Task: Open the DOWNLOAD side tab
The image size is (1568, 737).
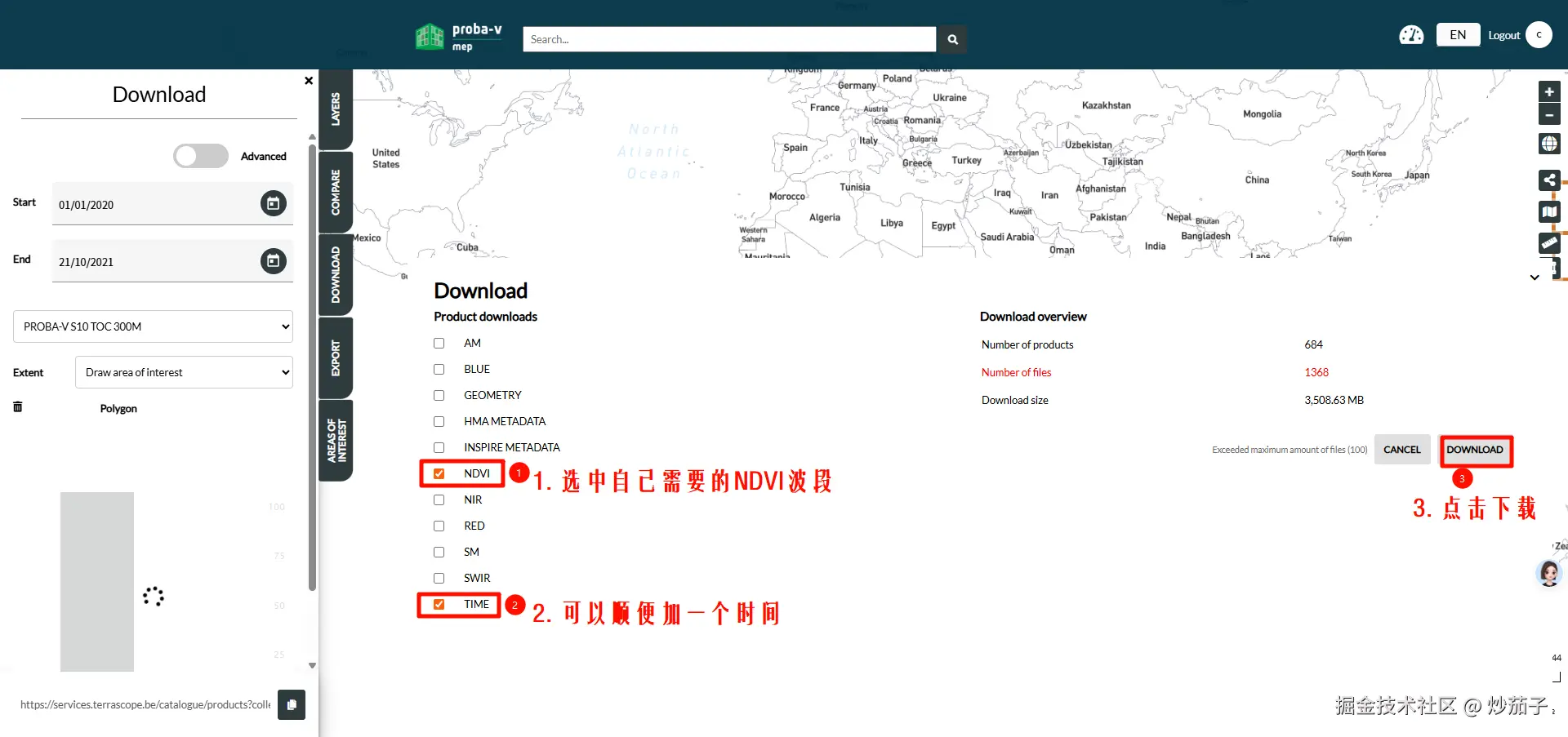Action: 336,275
